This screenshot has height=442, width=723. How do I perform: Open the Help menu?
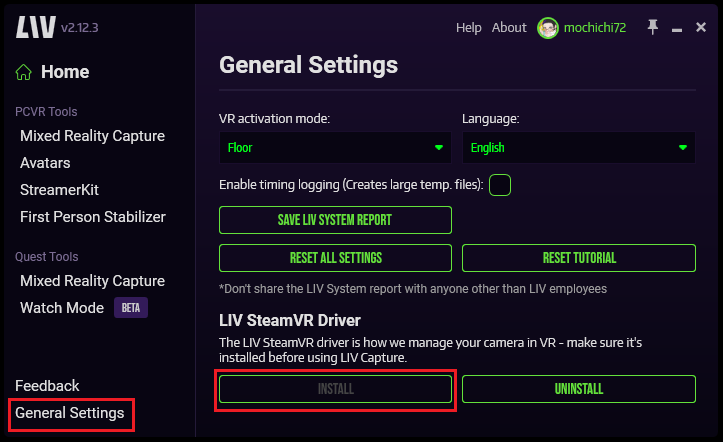click(x=468, y=27)
